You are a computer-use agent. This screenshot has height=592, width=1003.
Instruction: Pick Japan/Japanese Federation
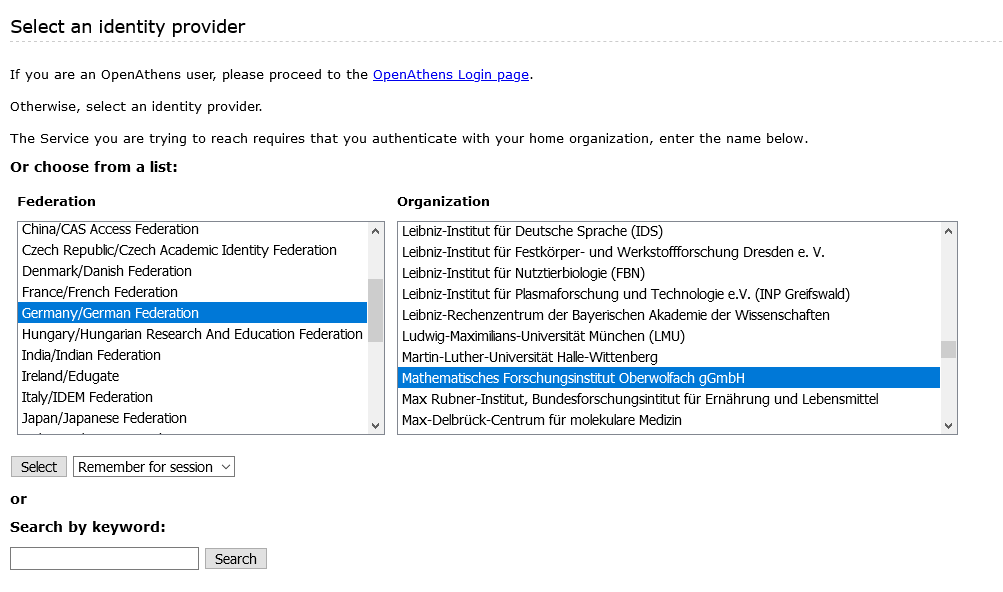[104, 418]
